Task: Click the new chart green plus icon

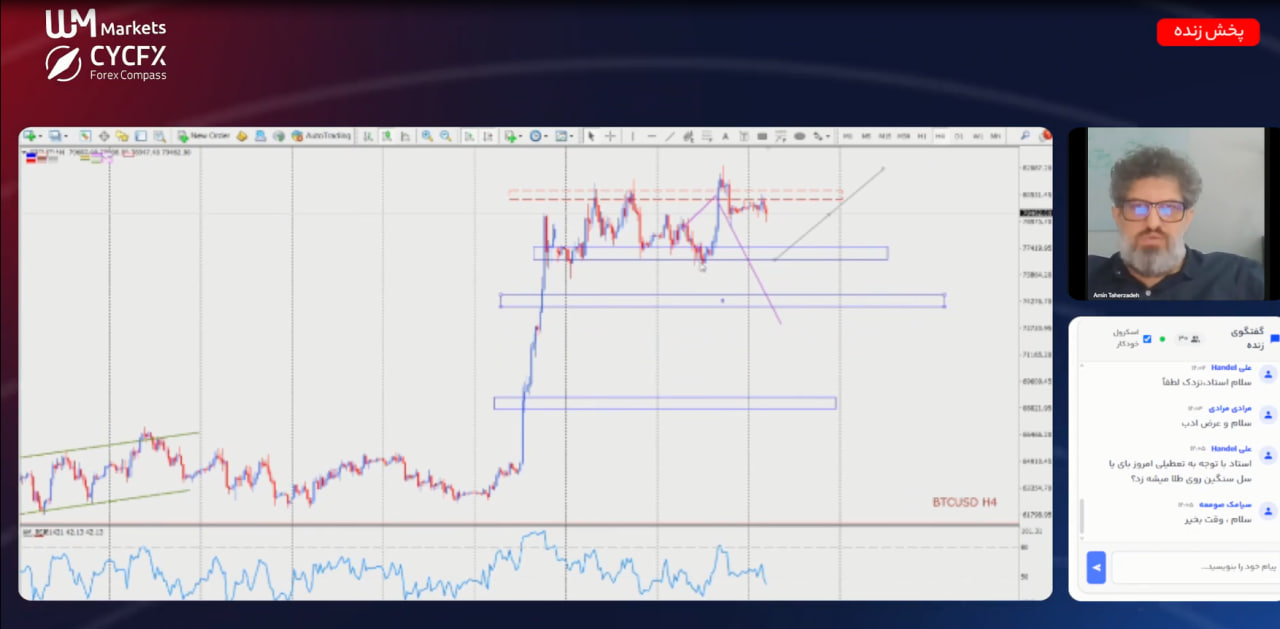Action: [29, 136]
